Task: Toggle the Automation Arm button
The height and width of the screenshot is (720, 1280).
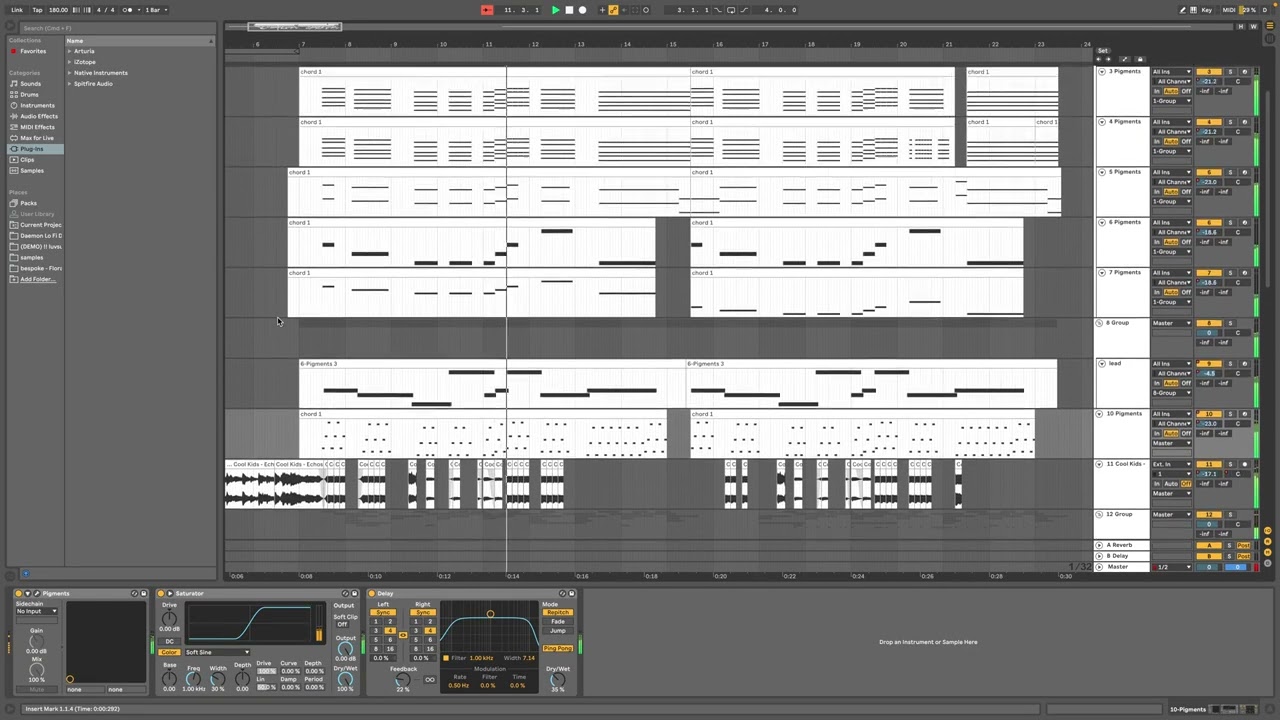Action: coord(614,10)
